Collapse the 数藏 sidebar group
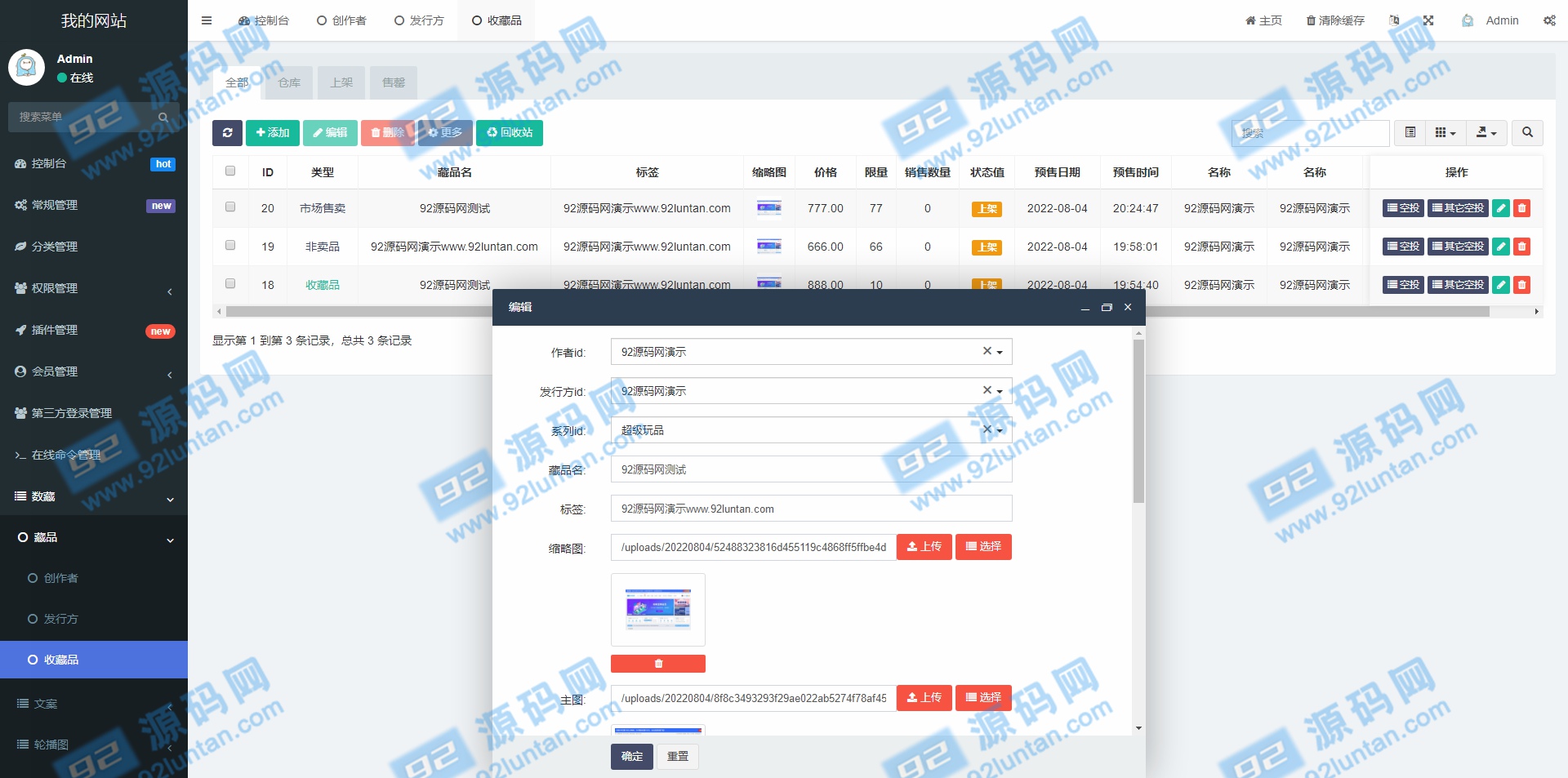The height and width of the screenshot is (778, 1568). (94, 496)
